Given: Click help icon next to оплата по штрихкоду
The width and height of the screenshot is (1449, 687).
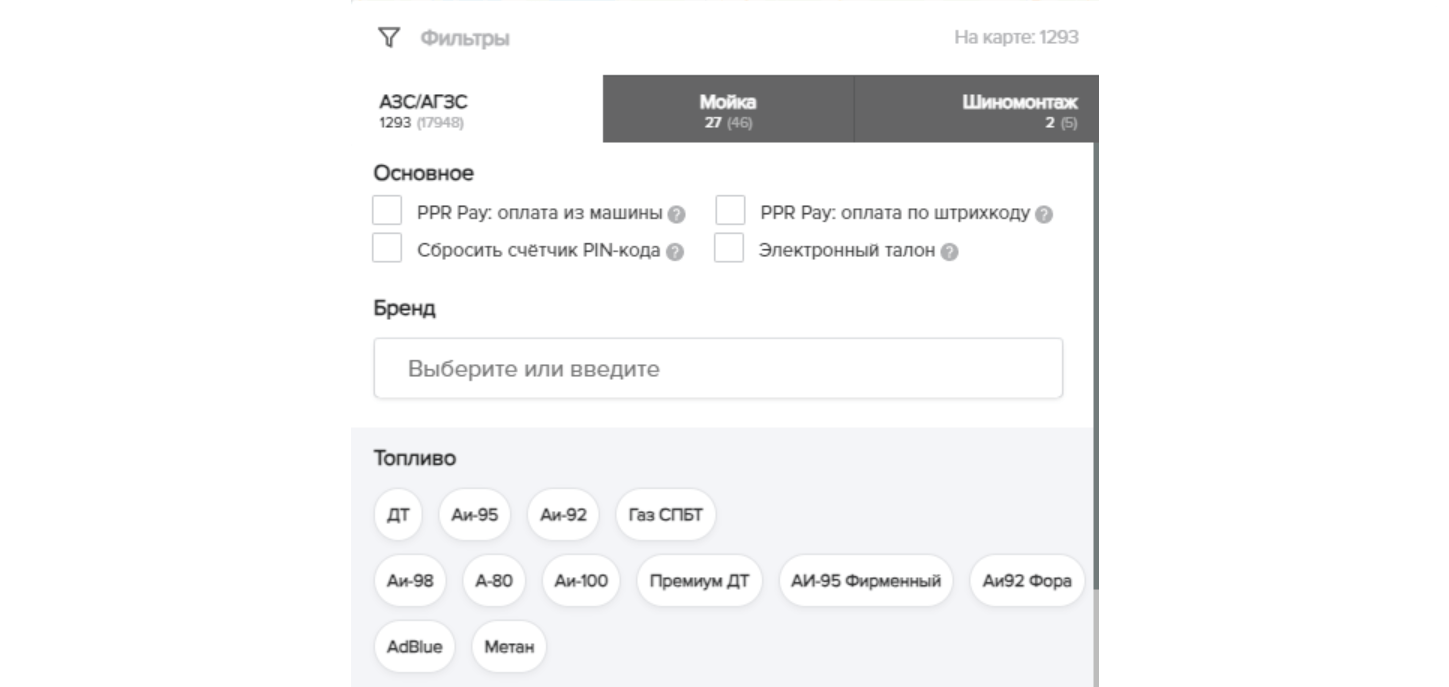Looking at the screenshot, I should (1044, 214).
